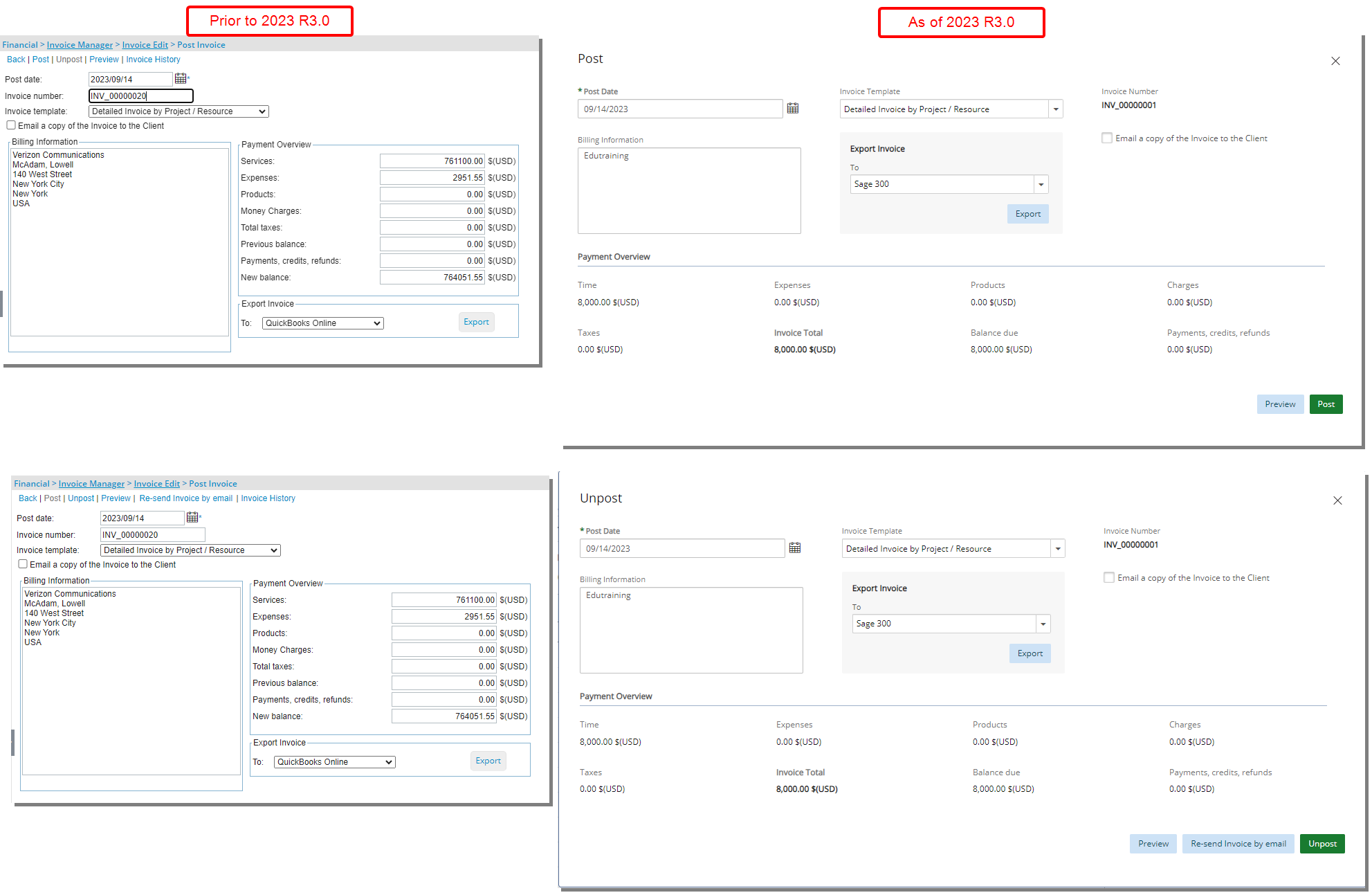Expand Sage 300 export dropdown in Unpost dialog
The image size is (1372, 895).
1043,624
